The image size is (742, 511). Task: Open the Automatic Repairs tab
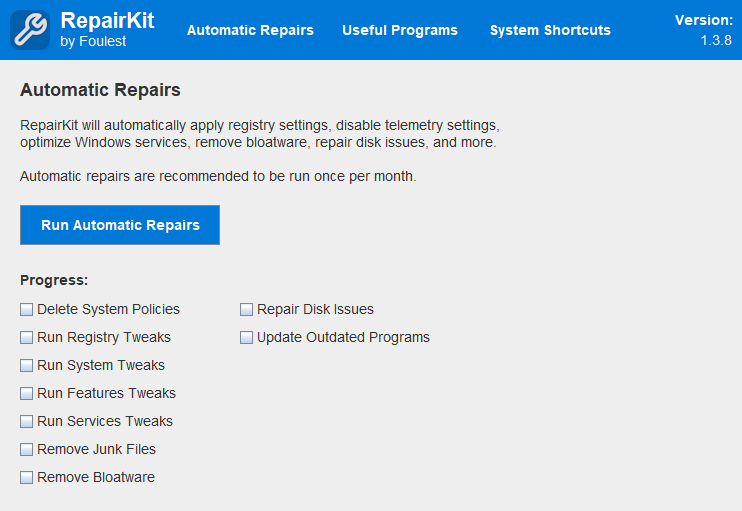(250, 30)
